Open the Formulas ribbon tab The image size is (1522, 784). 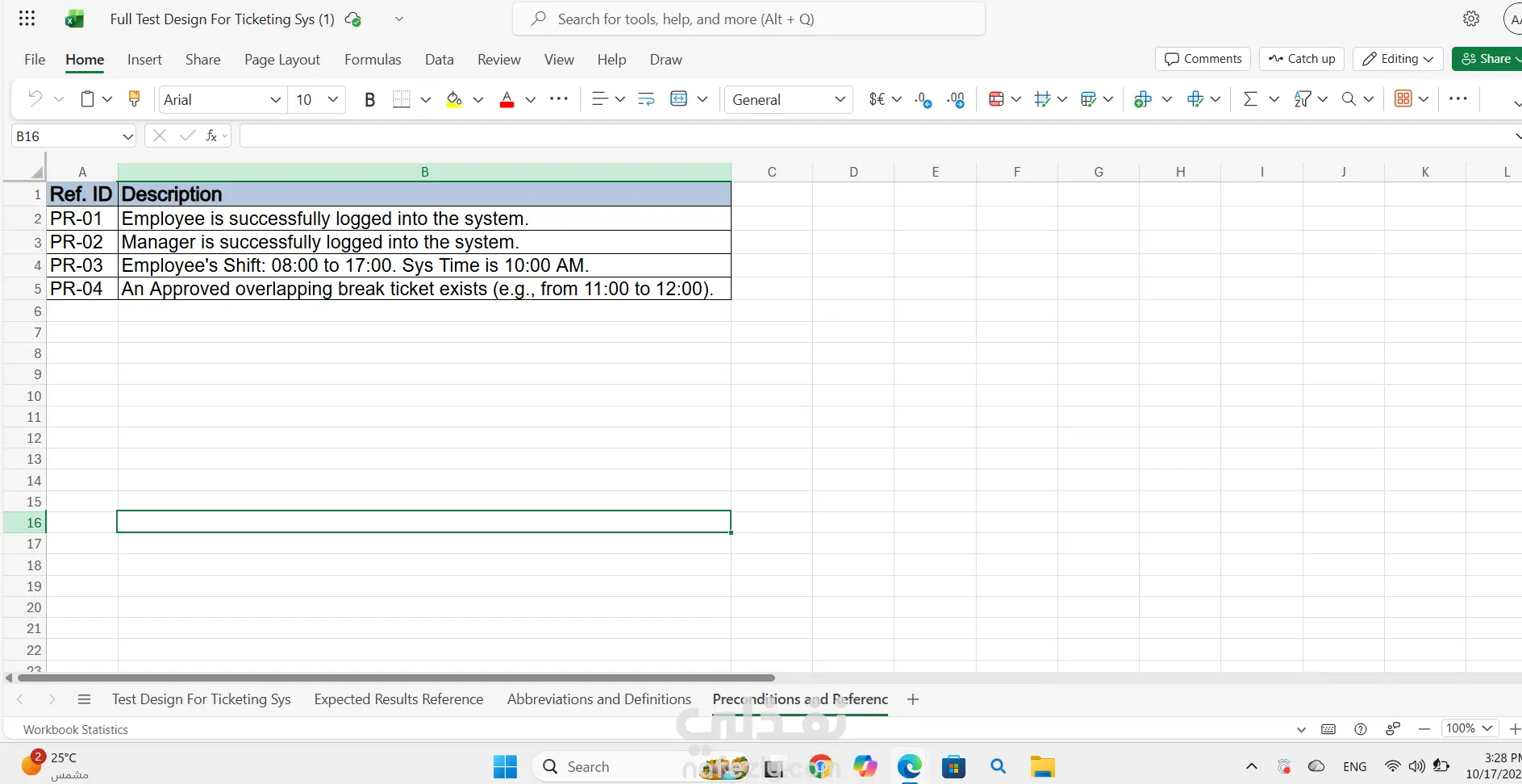373,60
